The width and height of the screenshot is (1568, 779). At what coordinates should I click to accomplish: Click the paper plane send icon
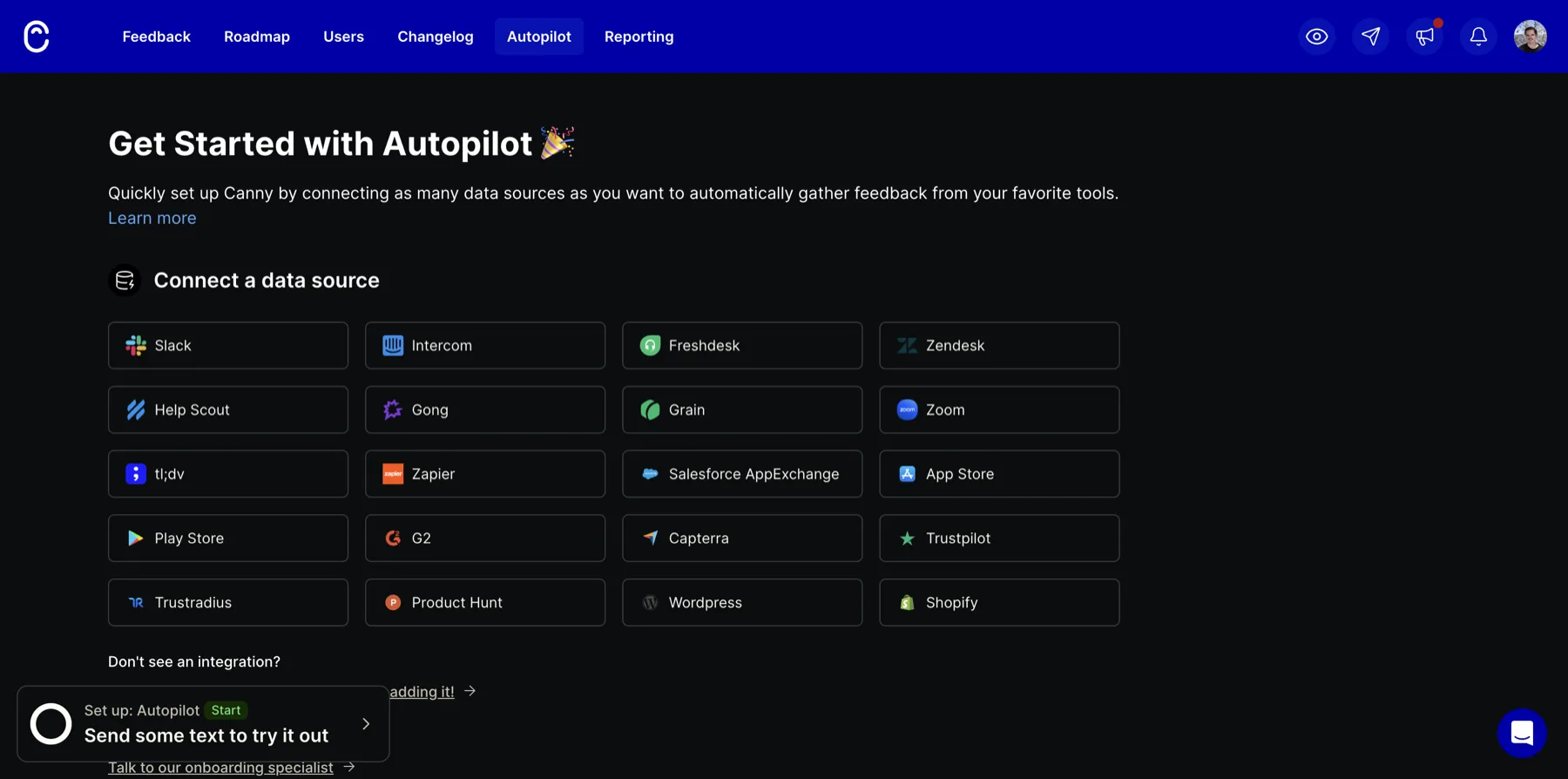tap(1371, 37)
